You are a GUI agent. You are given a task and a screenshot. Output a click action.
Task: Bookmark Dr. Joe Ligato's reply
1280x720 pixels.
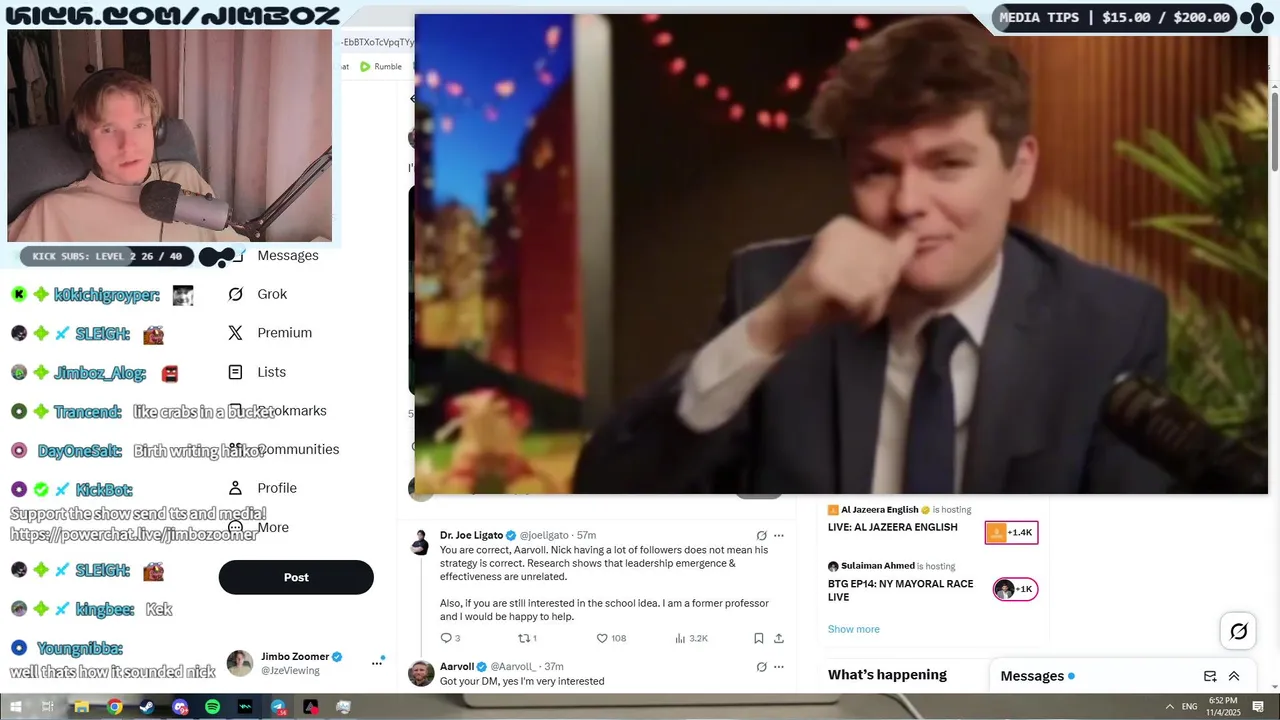(x=759, y=638)
